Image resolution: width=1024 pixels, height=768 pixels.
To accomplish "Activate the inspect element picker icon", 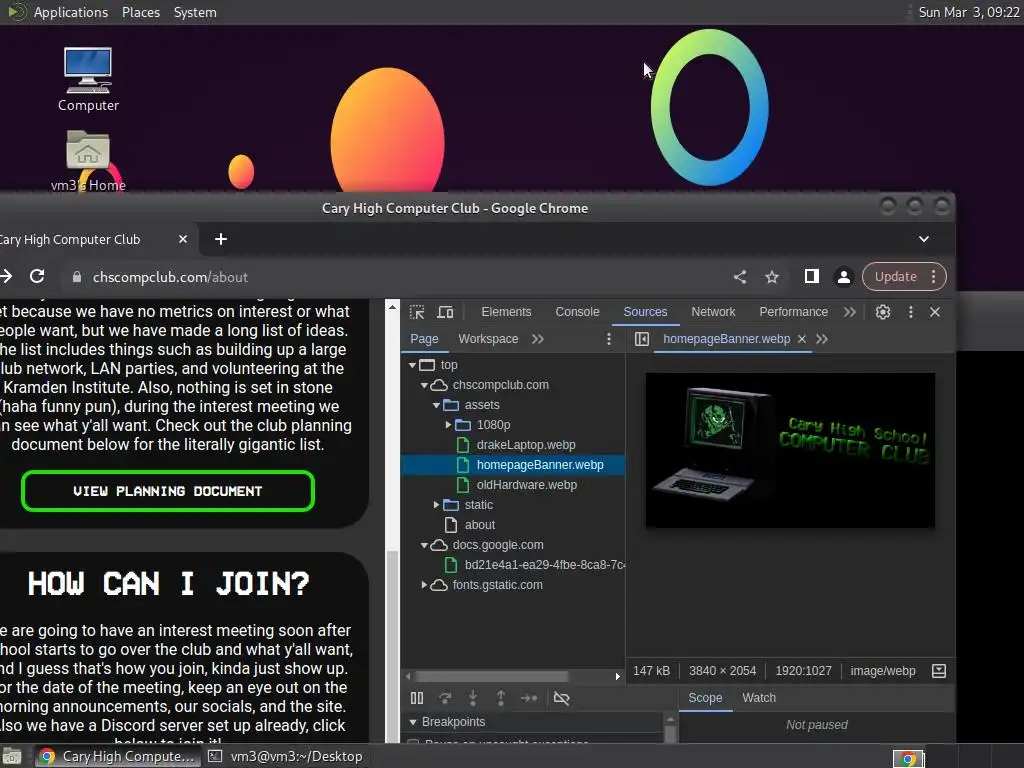I will pyautogui.click(x=417, y=312).
